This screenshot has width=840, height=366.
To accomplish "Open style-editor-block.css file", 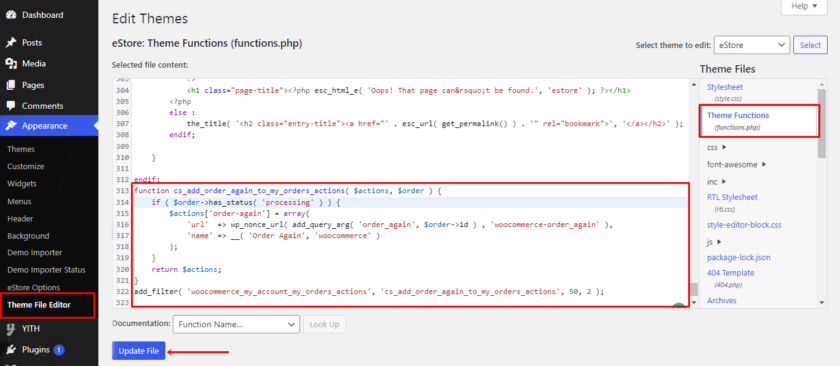I will coord(744,225).
